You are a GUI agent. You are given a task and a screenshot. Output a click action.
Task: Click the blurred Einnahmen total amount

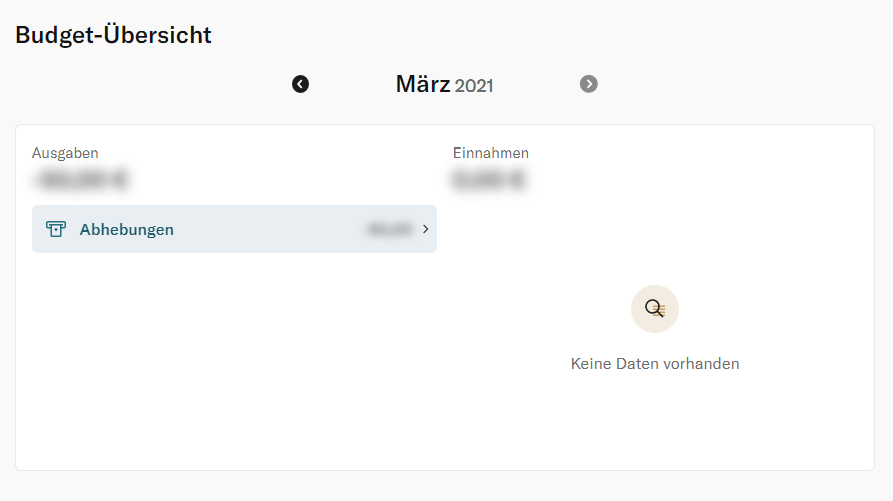(489, 179)
